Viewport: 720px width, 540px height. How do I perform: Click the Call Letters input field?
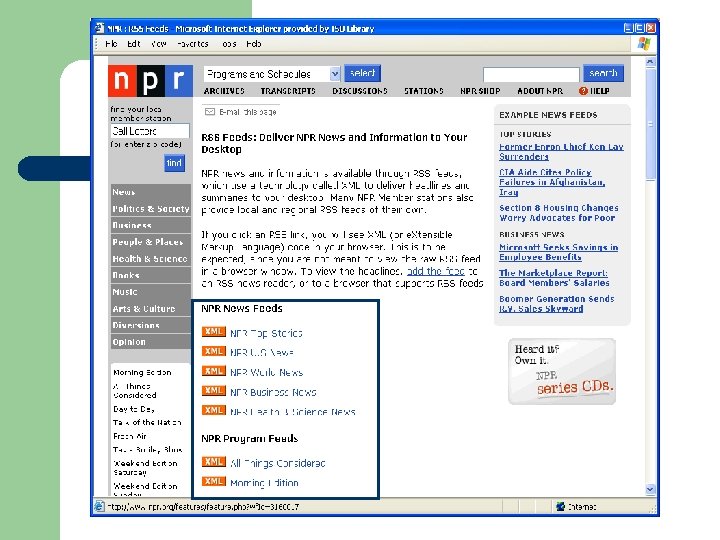[x=150, y=131]
